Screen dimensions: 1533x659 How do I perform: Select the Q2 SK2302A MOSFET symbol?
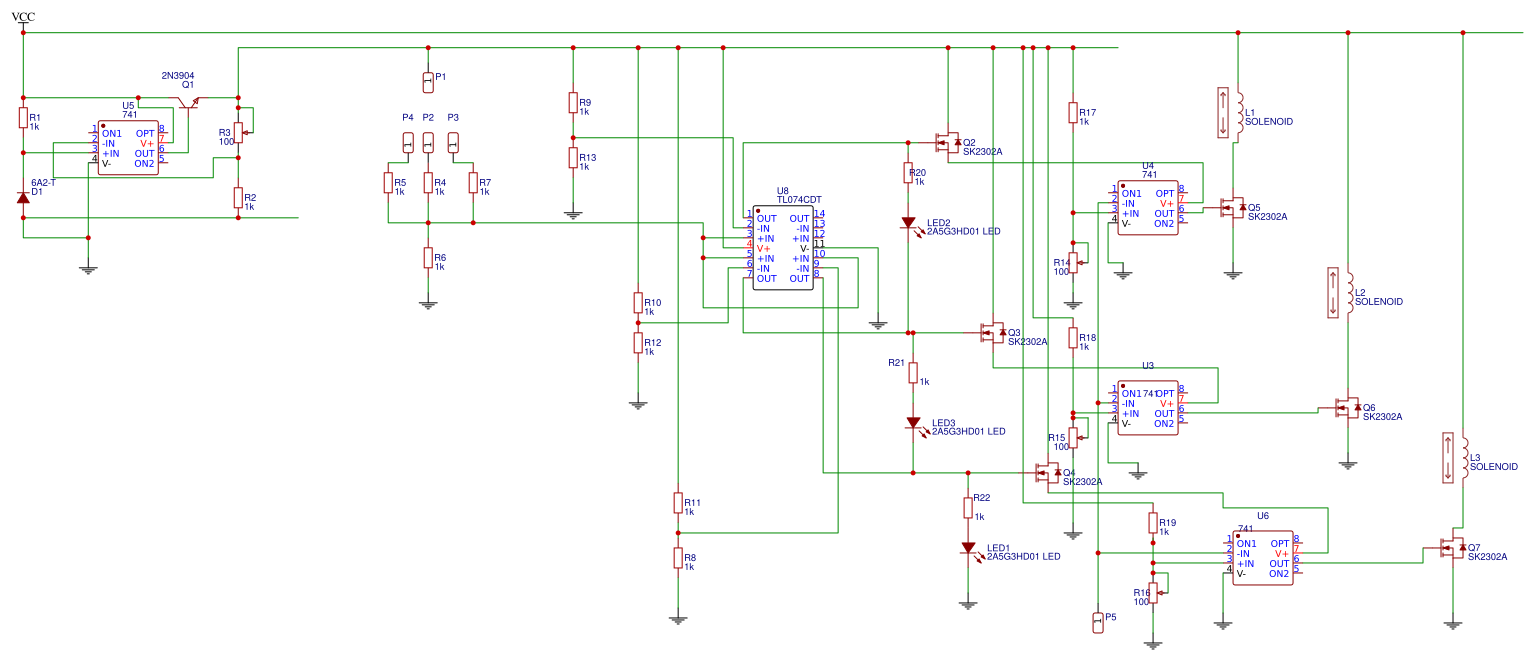coord(948,142)
